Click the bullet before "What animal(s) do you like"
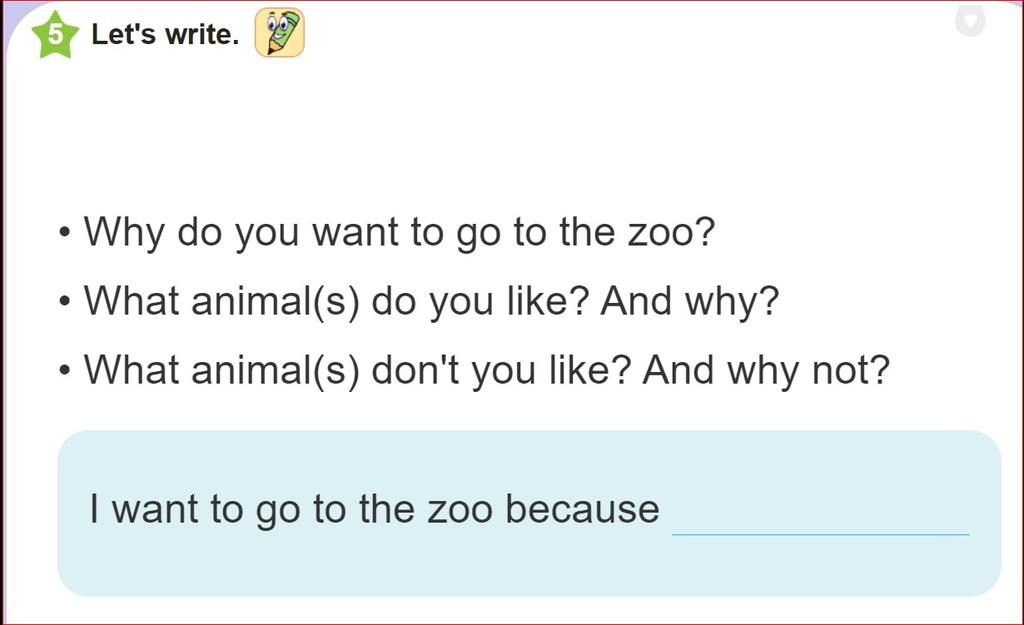1024x625 pixels. point(64,302)
